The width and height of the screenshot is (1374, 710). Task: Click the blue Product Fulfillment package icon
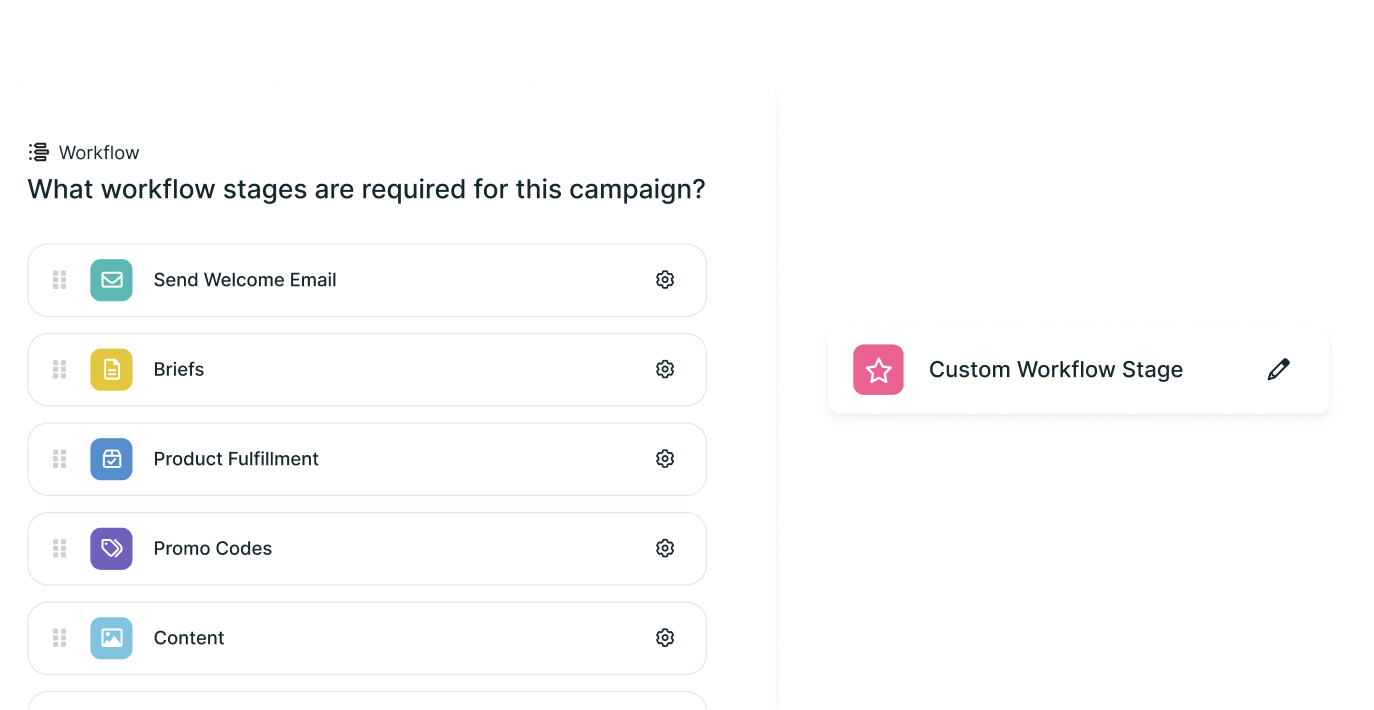click(111, 459)
